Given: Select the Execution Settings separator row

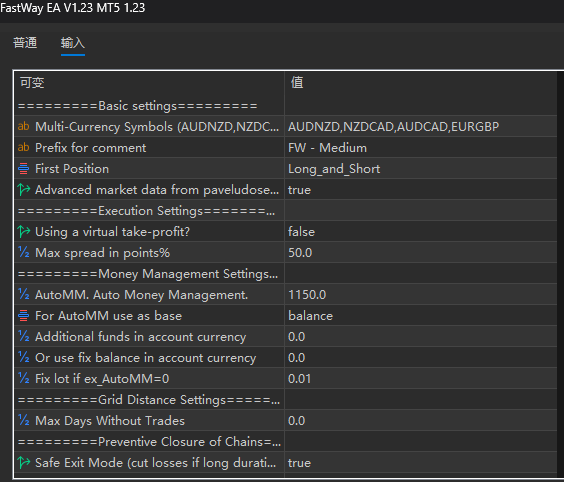Looking at the screenshot, I should tap(286, 210).
